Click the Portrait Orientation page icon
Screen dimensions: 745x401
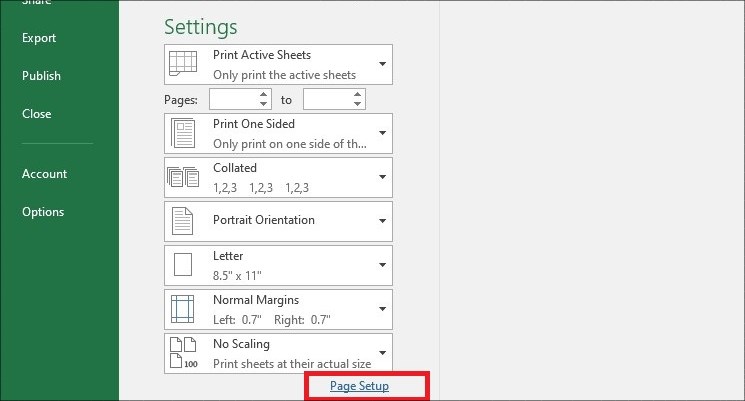coord(184,220)
